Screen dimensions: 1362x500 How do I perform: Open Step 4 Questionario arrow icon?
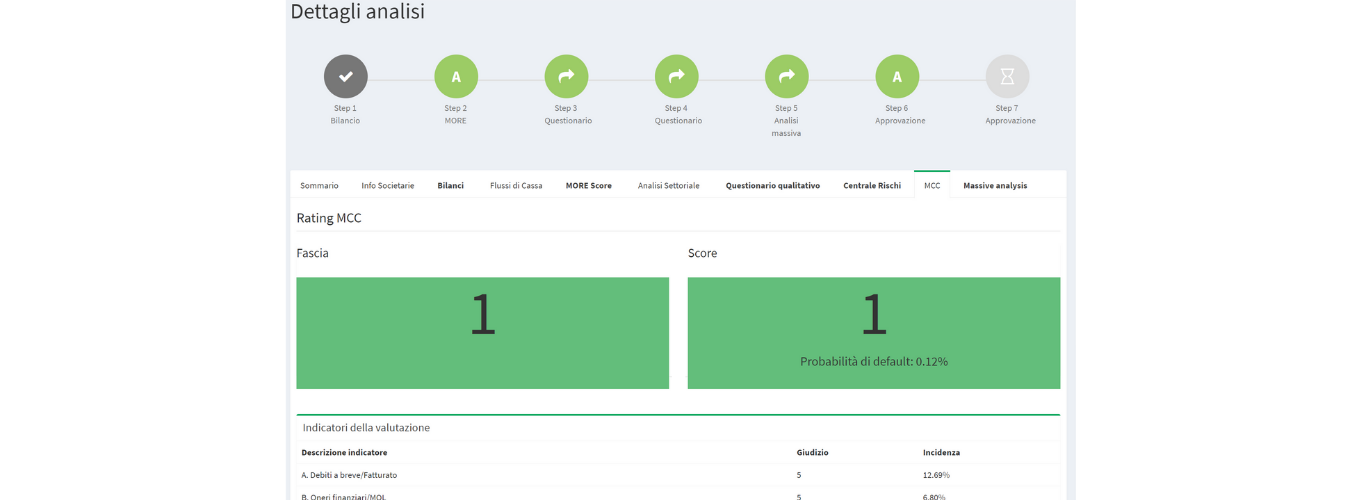[x=677, y=76]
